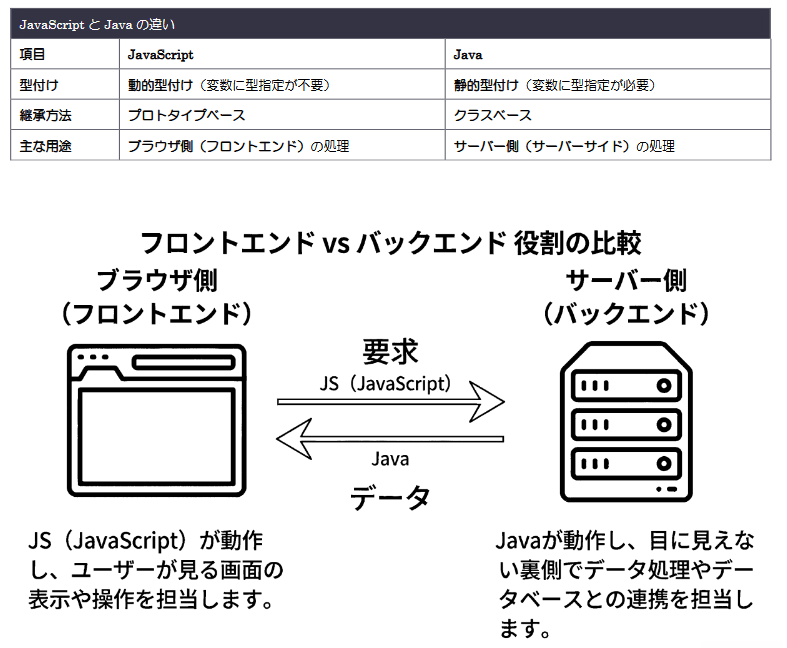Click the 'プロトタイプベース' table cell
This screenshot has width=787, height=648.
tap(187, 115)
